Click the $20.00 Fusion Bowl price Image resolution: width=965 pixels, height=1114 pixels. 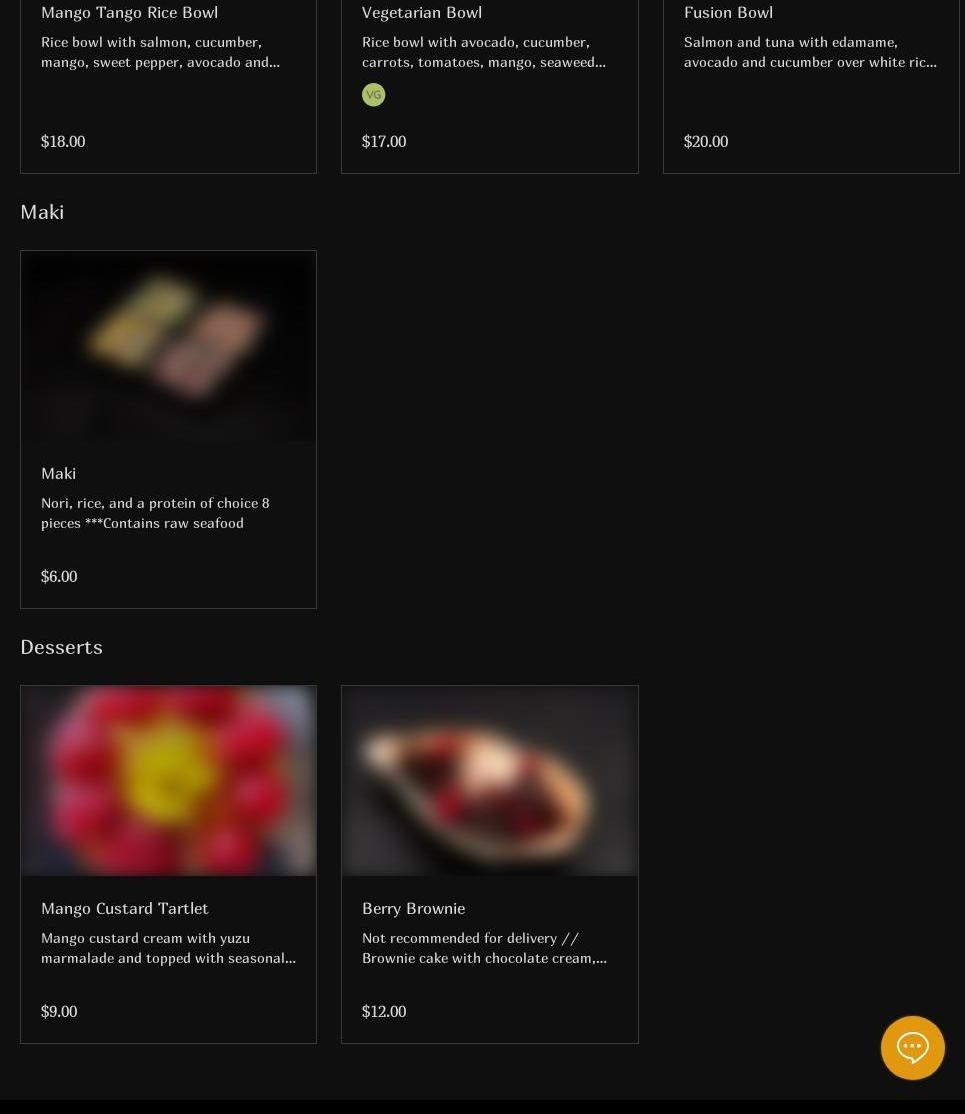[706, 141]
